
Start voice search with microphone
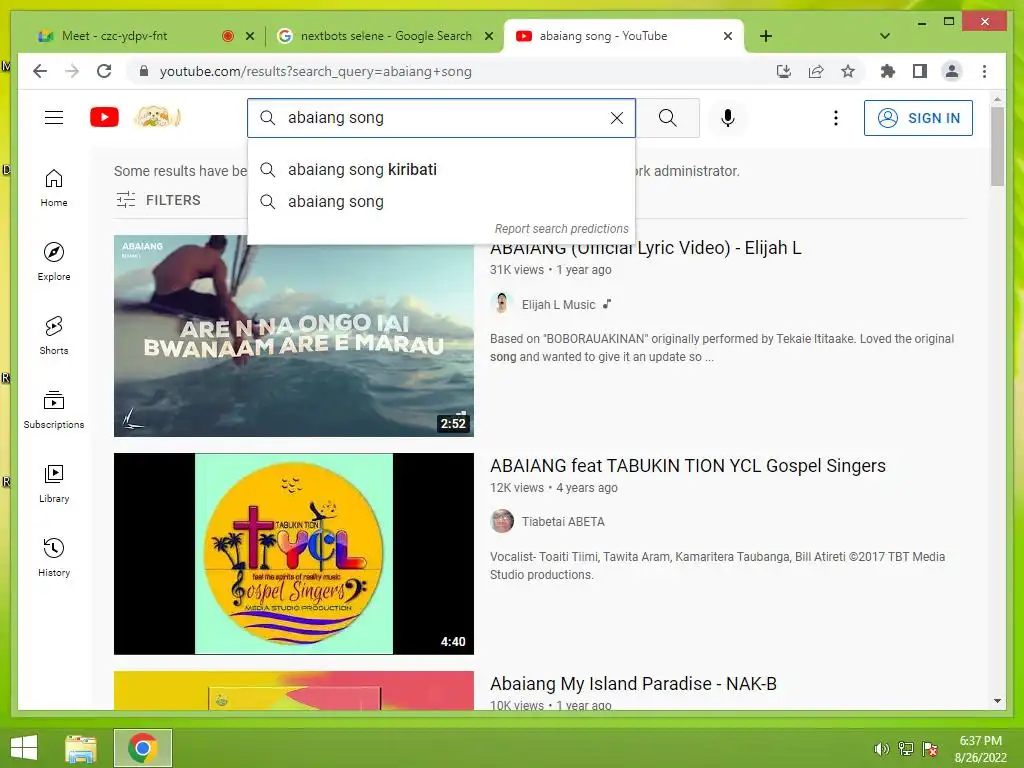point(728,118)
